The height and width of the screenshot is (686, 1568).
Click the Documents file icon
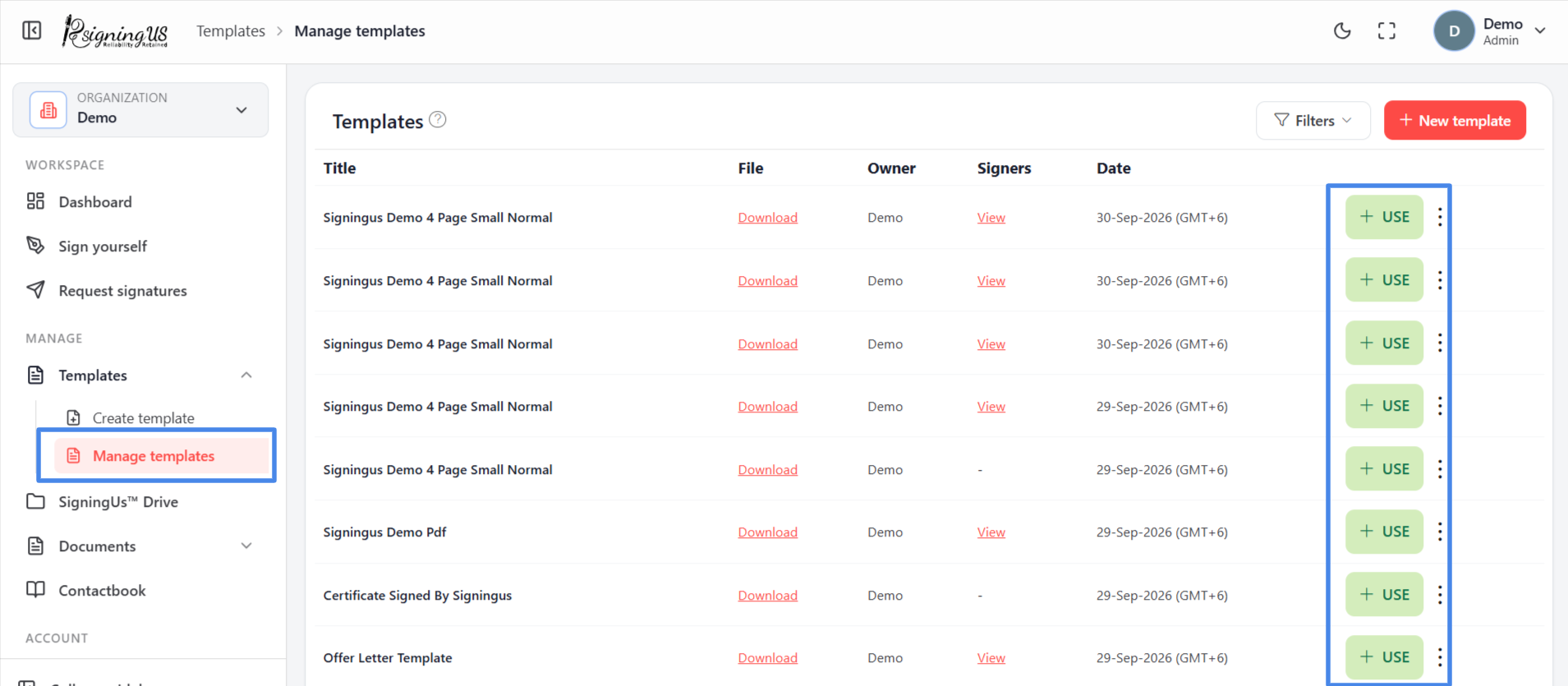35,546
